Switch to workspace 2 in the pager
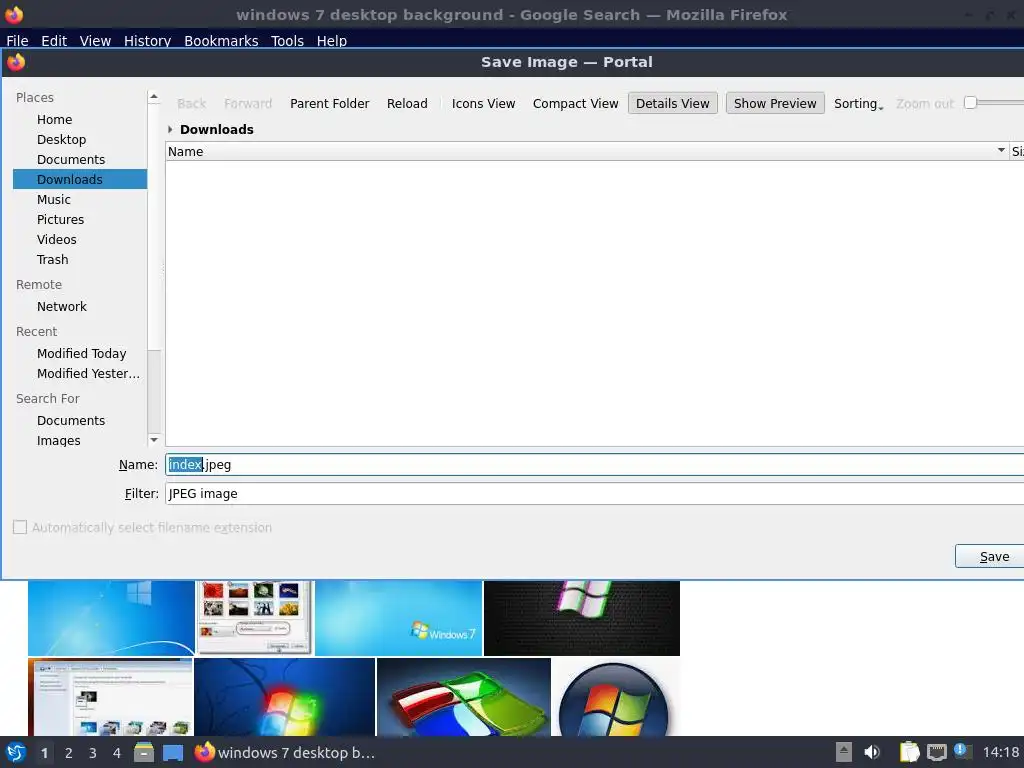The image size is (1024, 768). point(69,753)
